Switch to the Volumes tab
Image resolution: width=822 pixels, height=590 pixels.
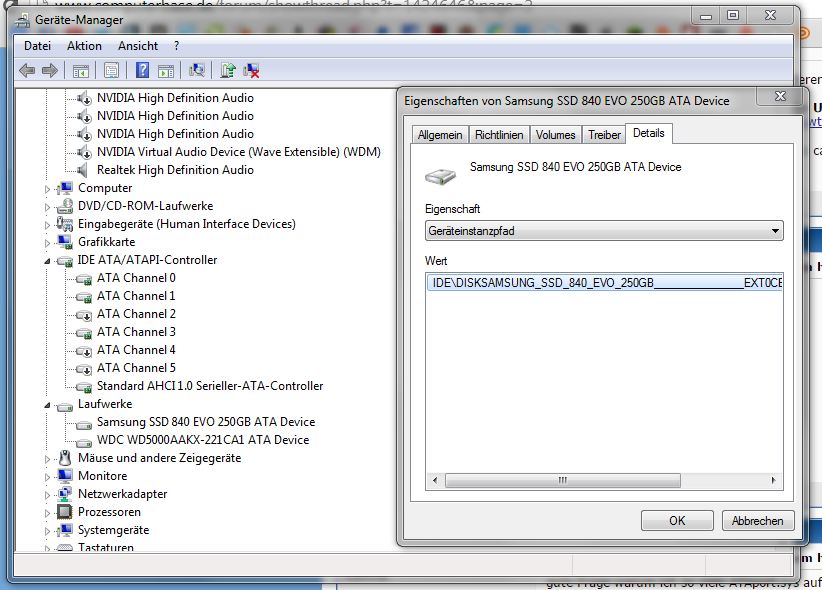click(556, 135)
